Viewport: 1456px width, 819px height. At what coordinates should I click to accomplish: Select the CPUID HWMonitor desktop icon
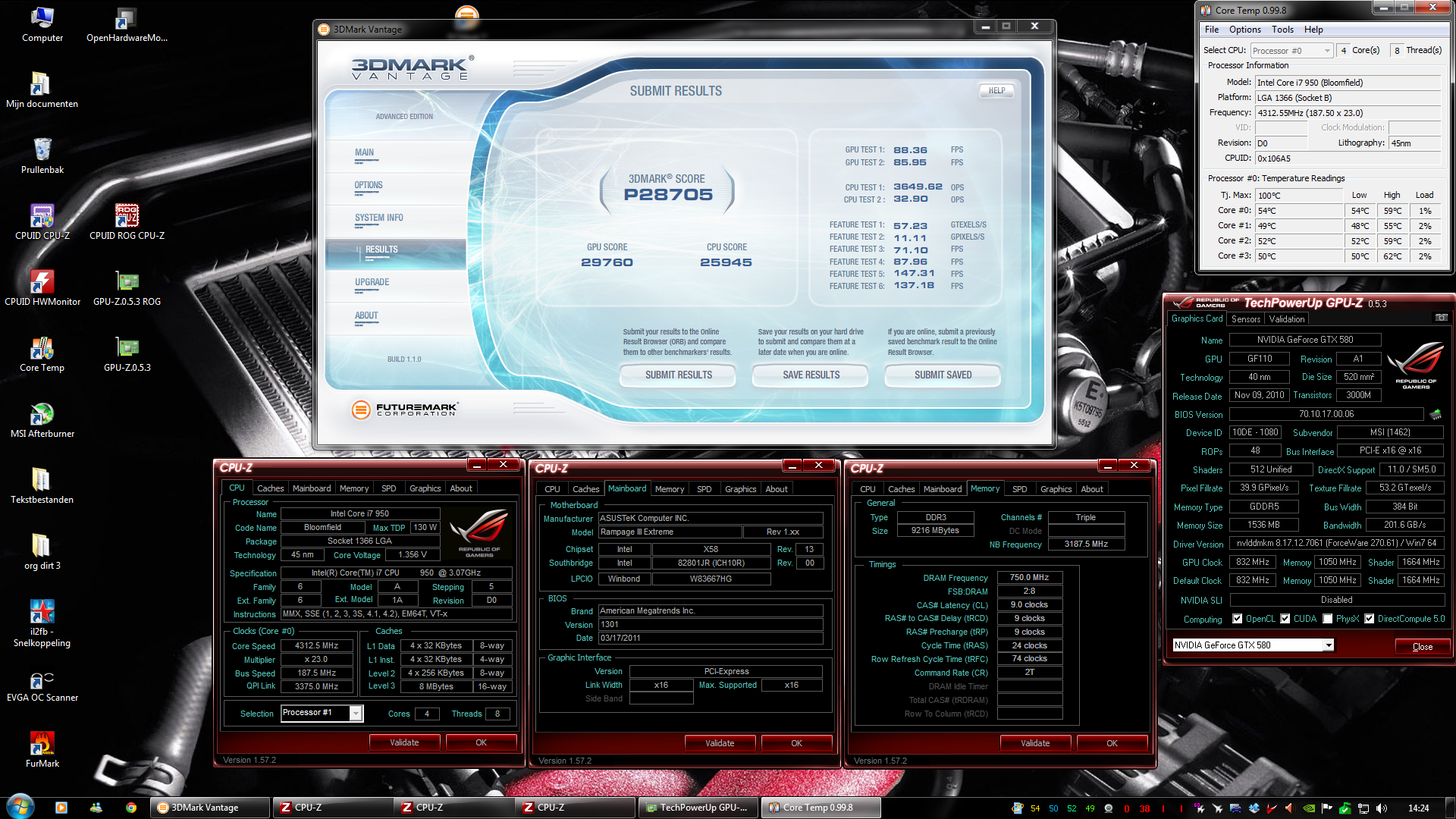click(x=42, y=288)
